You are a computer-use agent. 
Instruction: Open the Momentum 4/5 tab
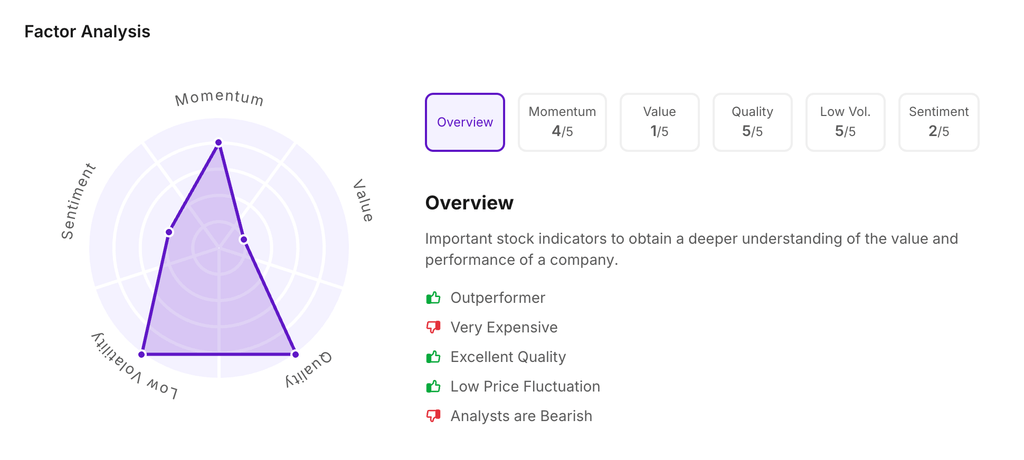tap(562, 122)
